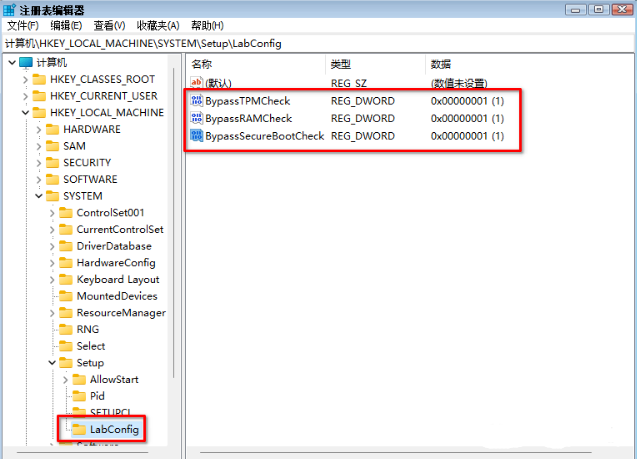Click the BypassRAMCheck DWORD value icon
Viewport: 637px width, 459px height.
click(196, 118)
